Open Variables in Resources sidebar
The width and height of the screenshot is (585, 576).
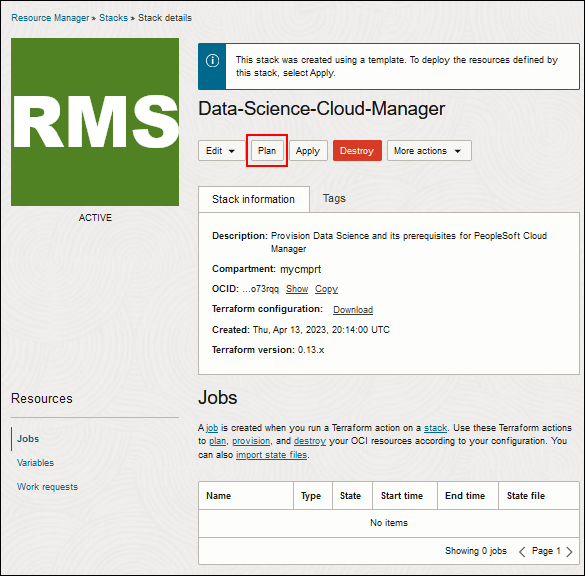coord(35,463)
